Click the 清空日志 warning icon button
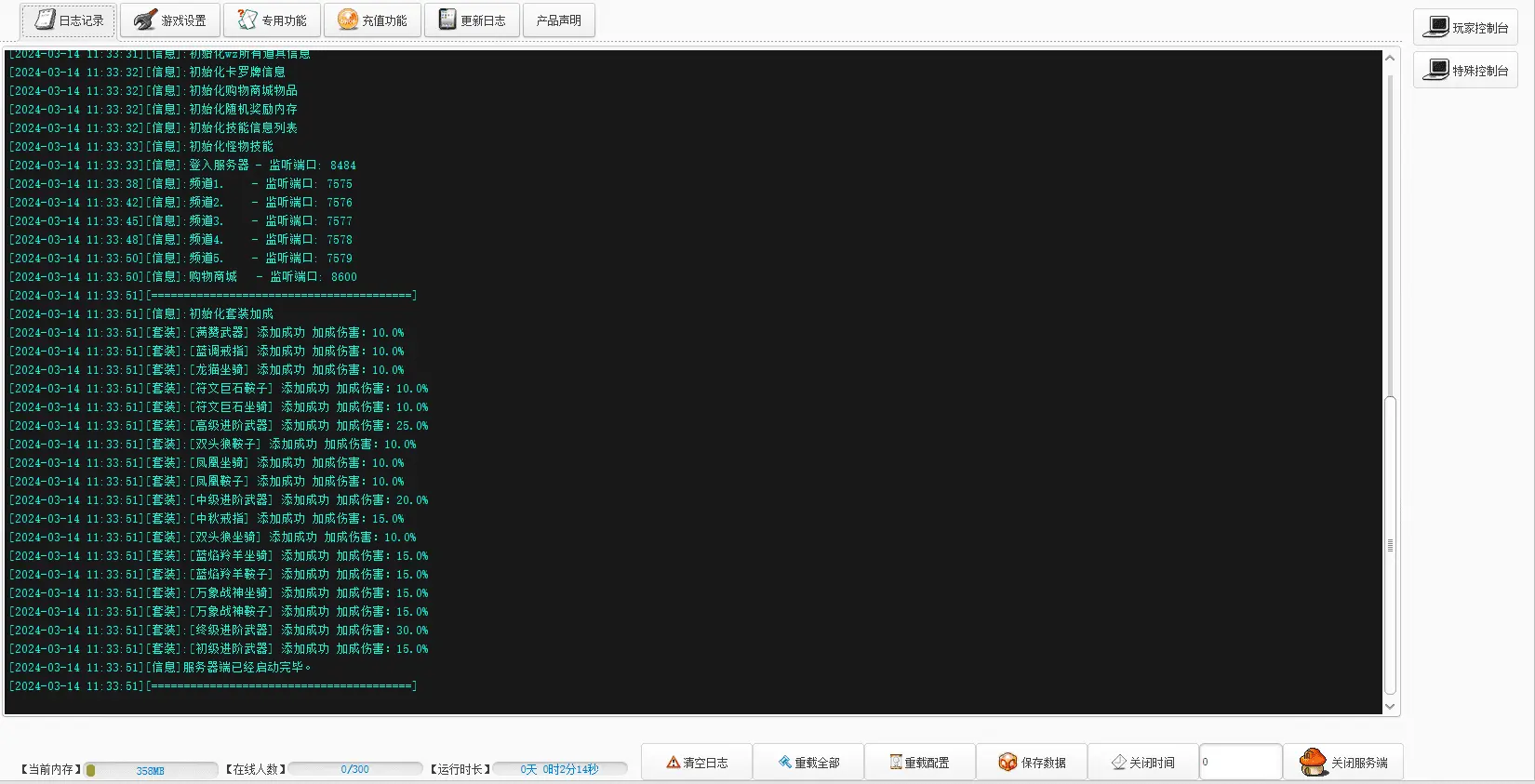The width and height of the screenshot is (1535, 784). 697,762
